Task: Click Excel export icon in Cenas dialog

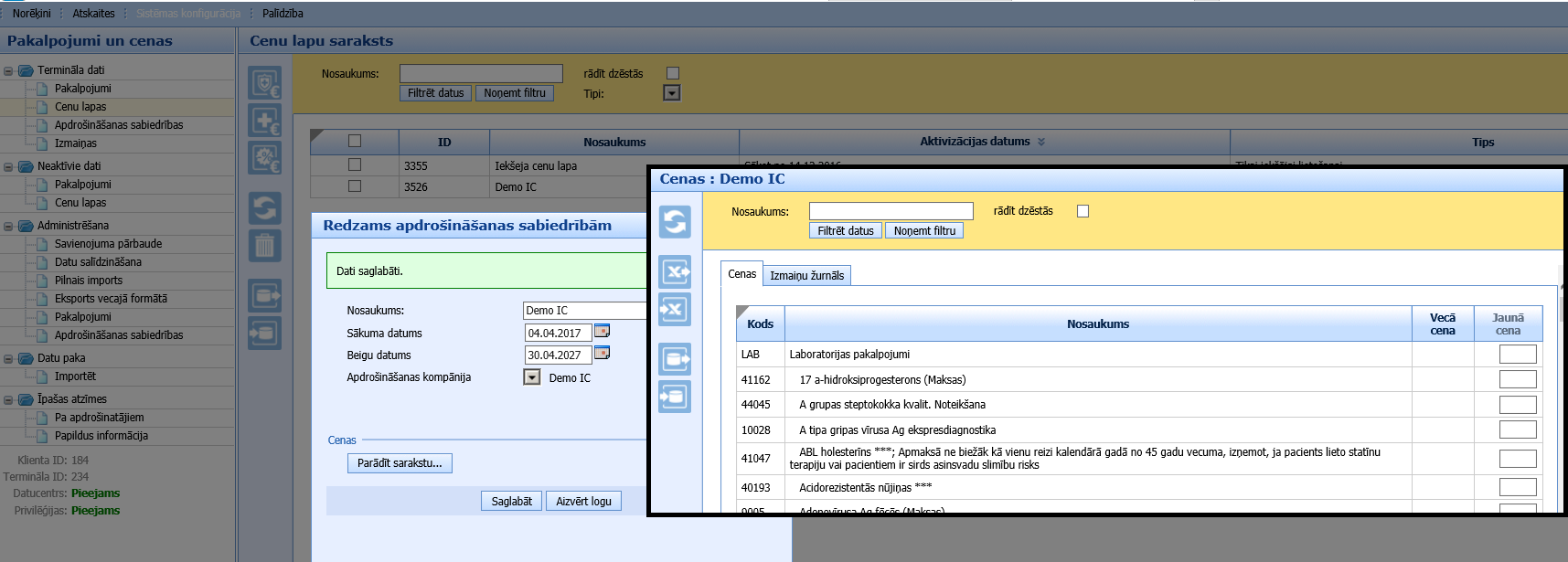Action: coord(675,271)
